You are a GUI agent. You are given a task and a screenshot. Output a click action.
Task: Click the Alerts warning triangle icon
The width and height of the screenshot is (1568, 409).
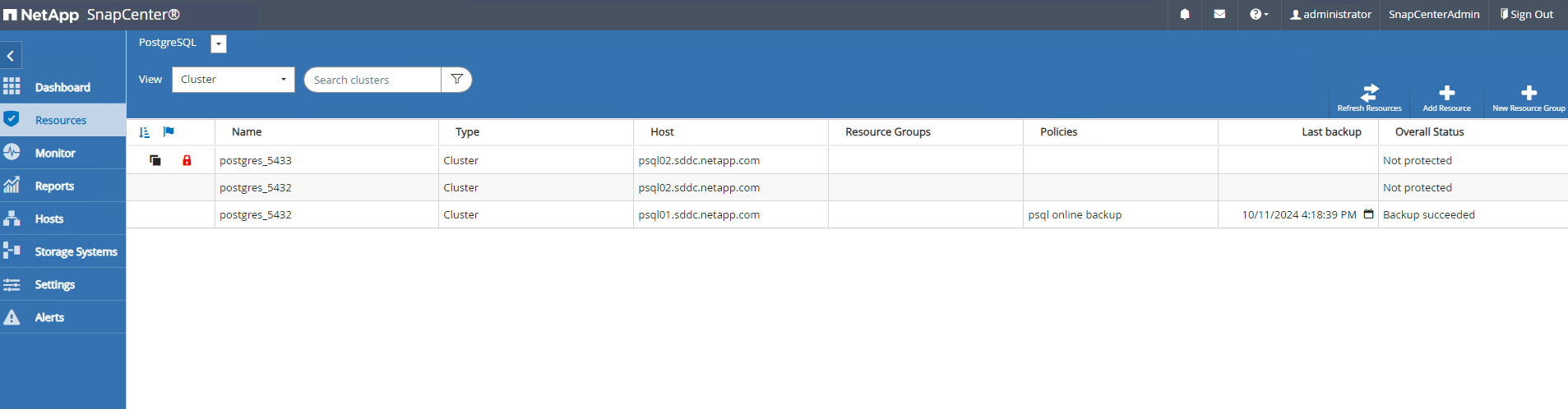(12, 317)
